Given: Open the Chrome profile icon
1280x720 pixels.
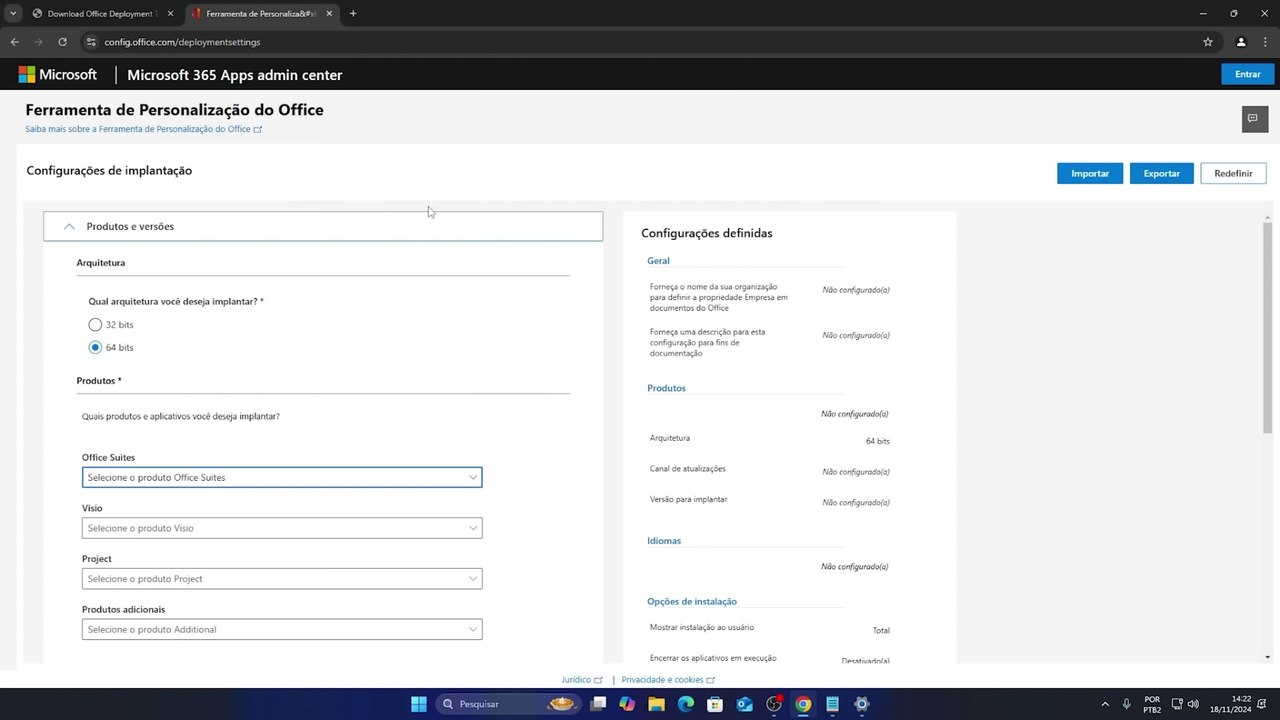Looking at the screenshot, I should coord(1241,42).
